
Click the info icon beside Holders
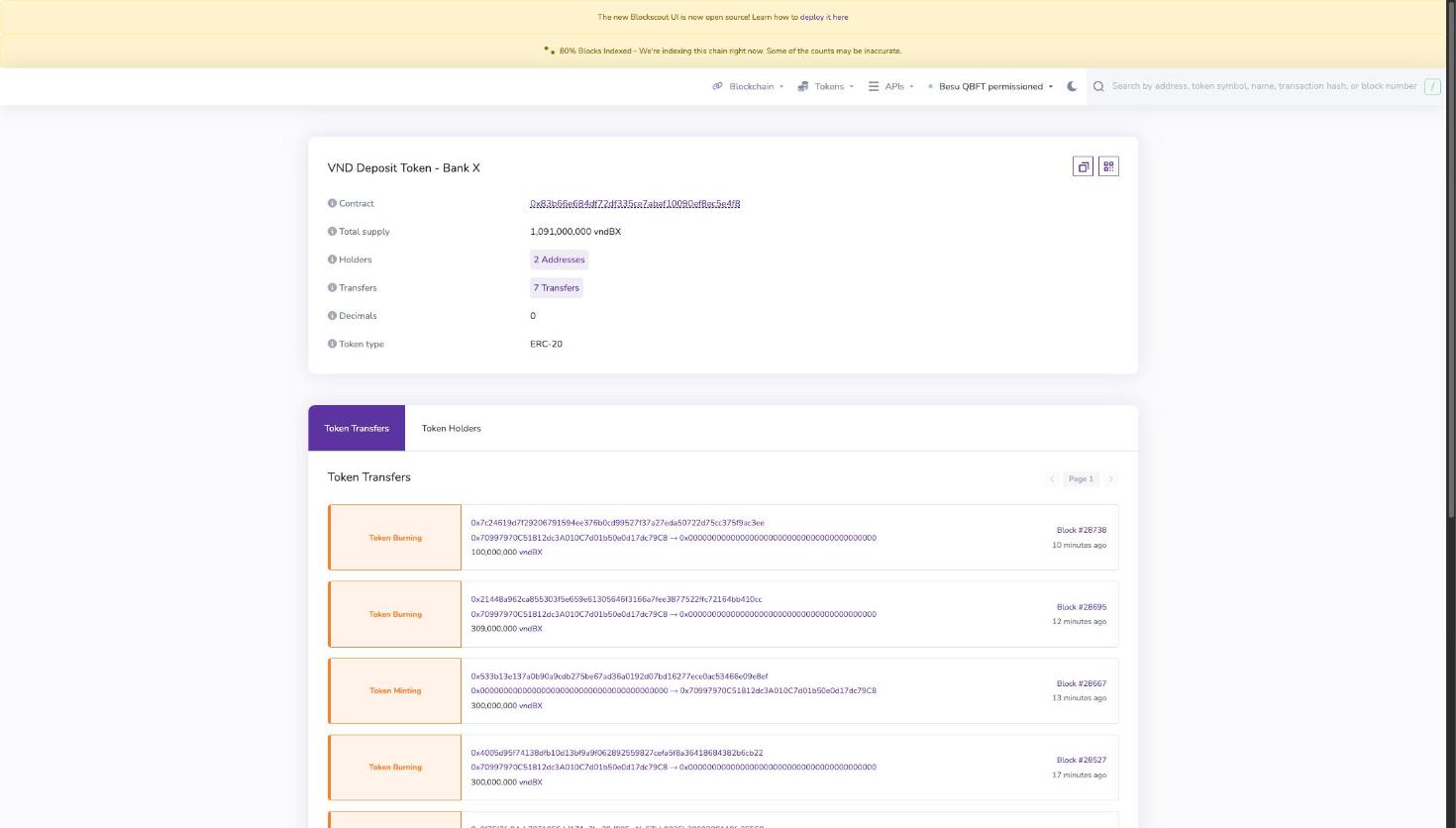pos(332,259)
